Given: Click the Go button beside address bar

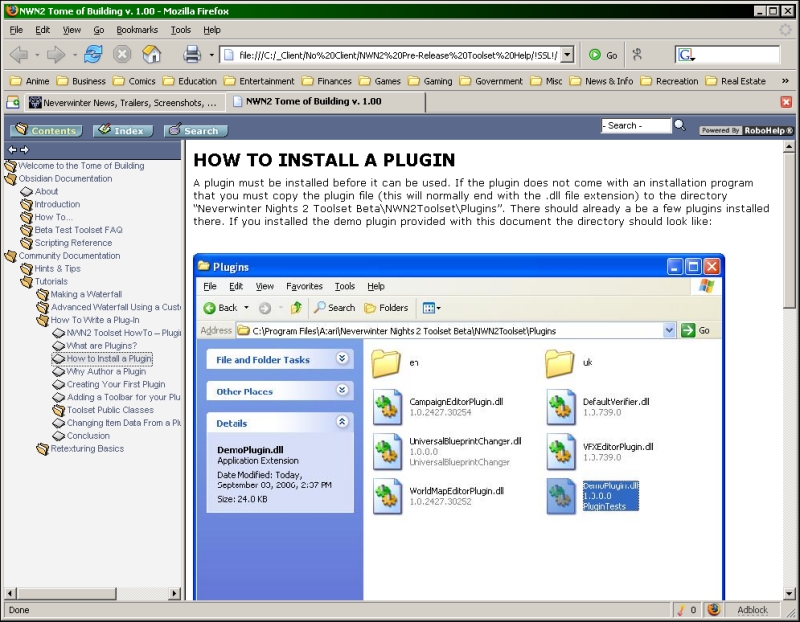Looking at the screenshot, I should pos(603,54).
